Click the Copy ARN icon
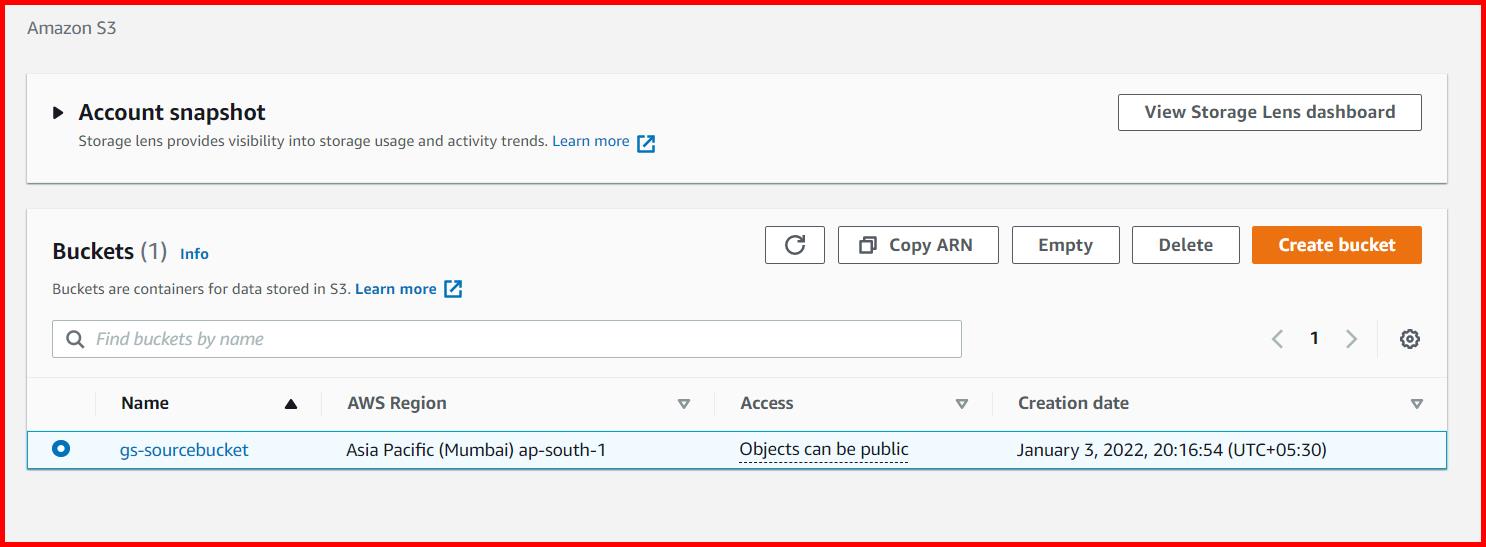1486x547 pixels. 868,245
